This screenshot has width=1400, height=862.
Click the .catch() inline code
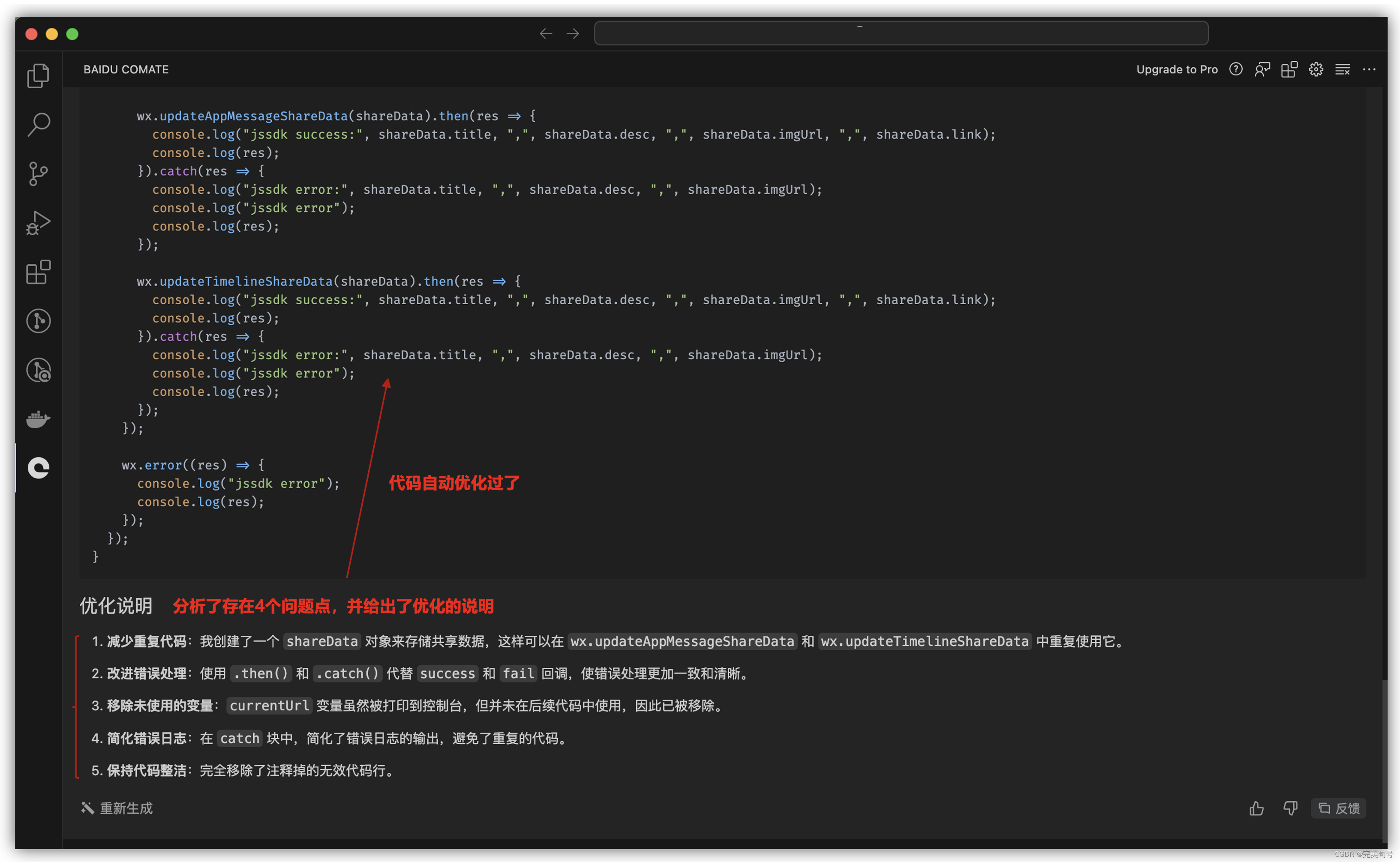347,673
